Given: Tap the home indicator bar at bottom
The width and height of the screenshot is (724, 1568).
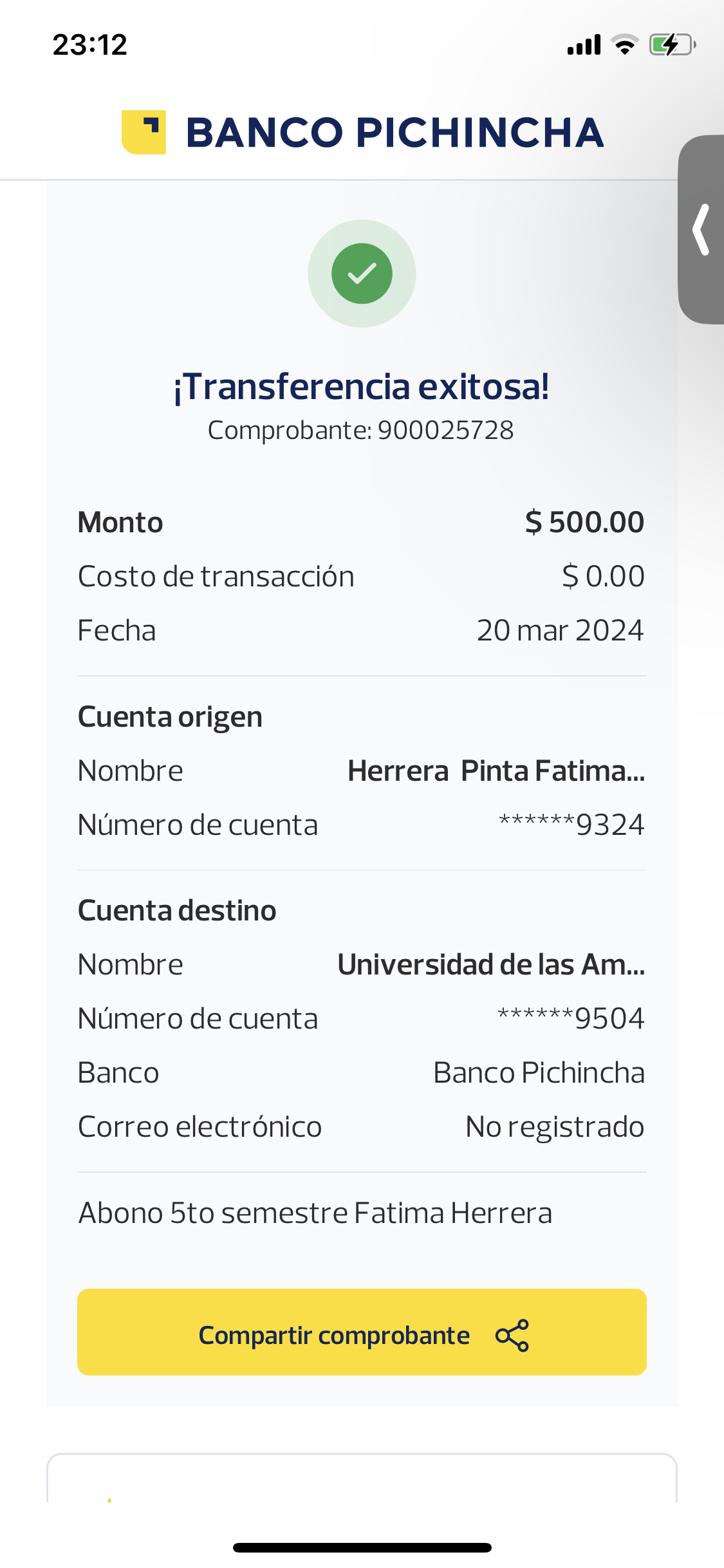Looking at the screenshot, I should pyautogui.click(x=362, y=1547).
